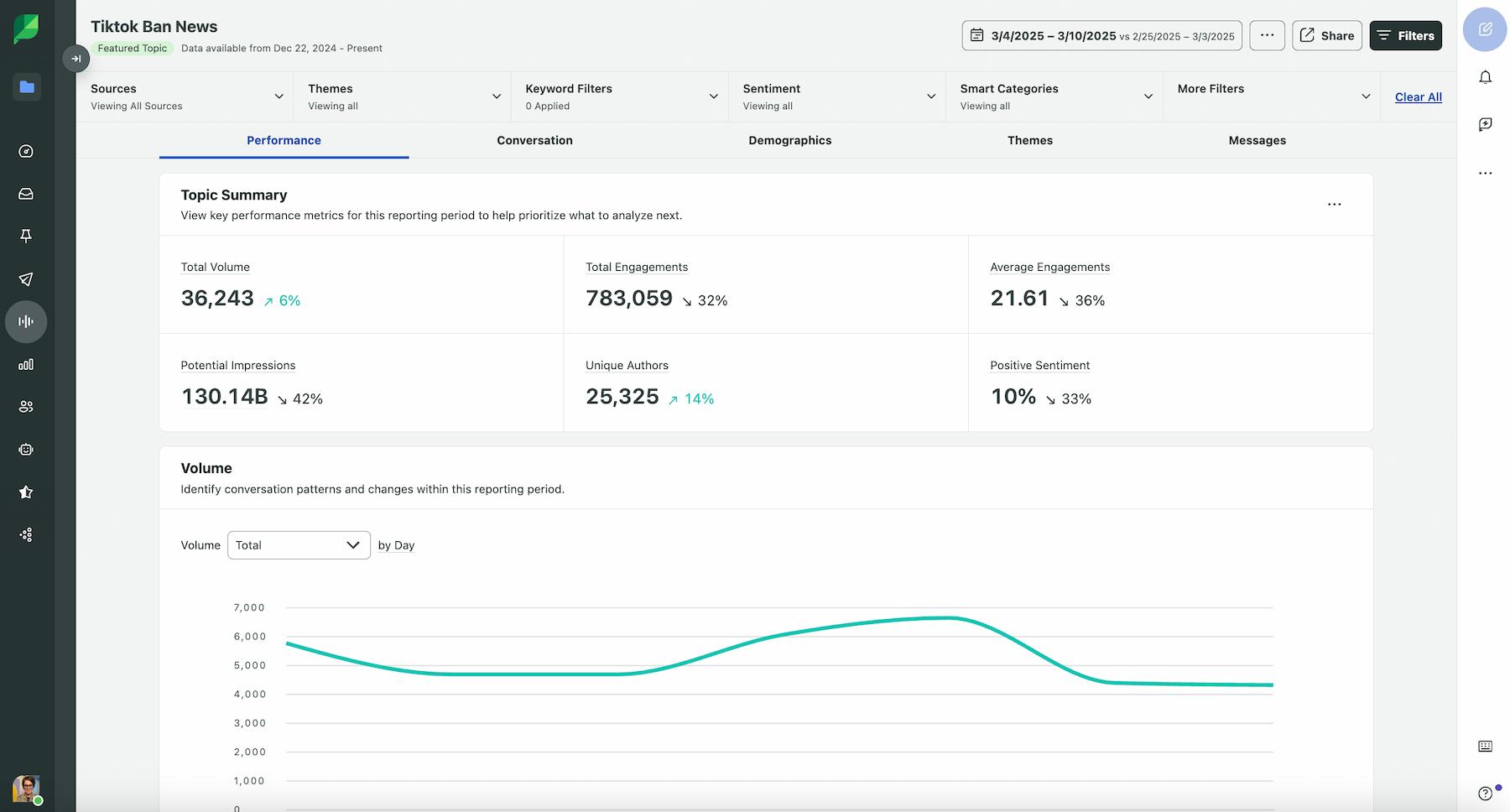Open the help question mark icon
This screenshot has width=1510, height=812.
coord(1485,793)
